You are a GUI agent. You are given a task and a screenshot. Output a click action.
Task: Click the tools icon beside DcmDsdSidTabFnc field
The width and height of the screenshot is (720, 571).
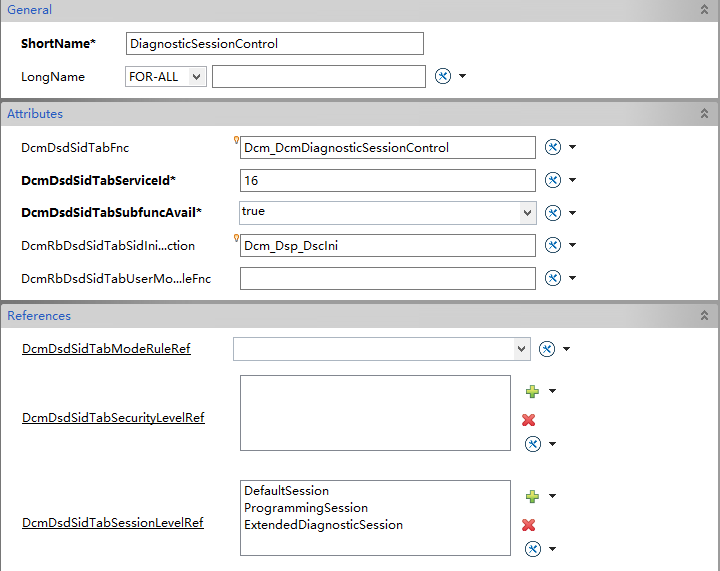tap(552, 147)
